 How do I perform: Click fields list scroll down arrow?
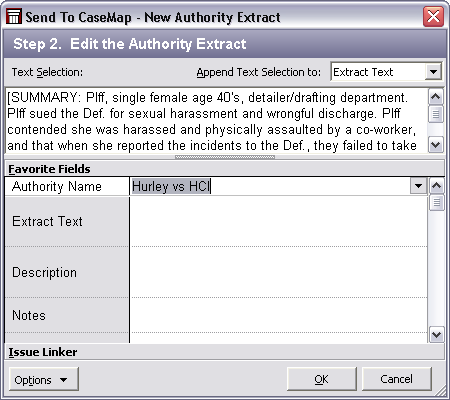[x=436, y=335]
